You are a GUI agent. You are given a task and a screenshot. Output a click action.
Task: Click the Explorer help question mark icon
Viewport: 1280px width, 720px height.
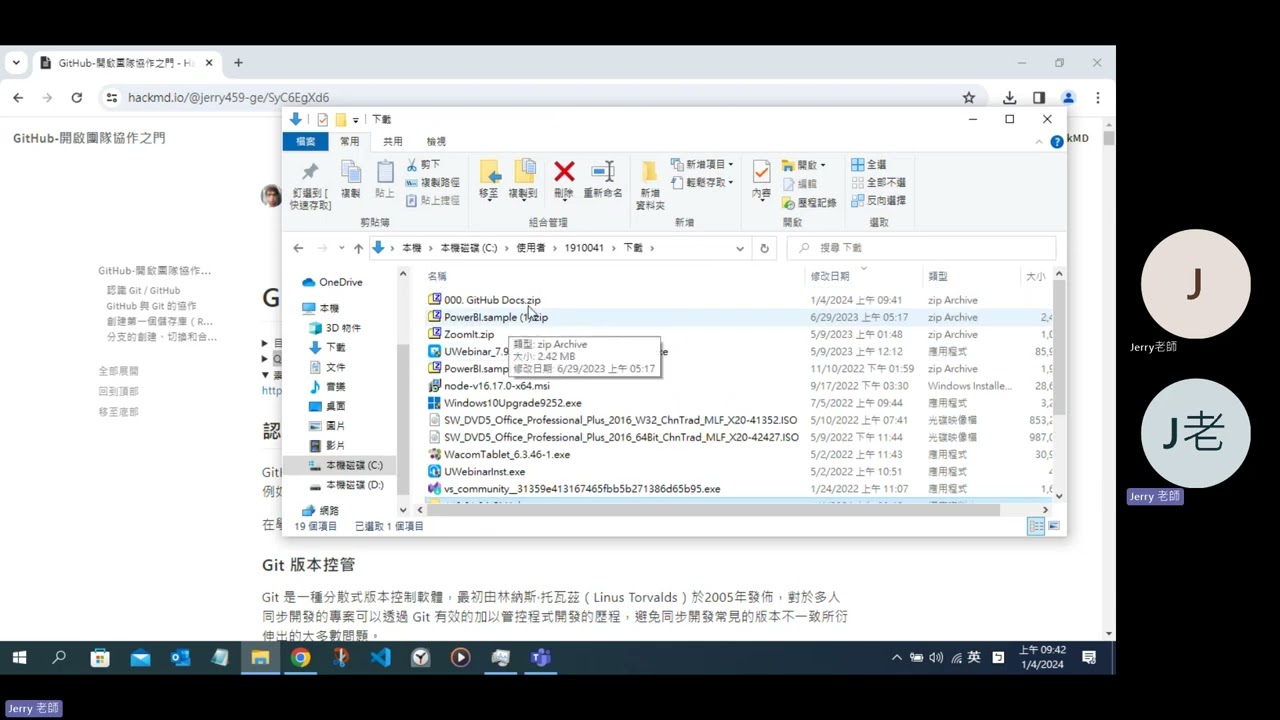click(x=1057, y=142)
